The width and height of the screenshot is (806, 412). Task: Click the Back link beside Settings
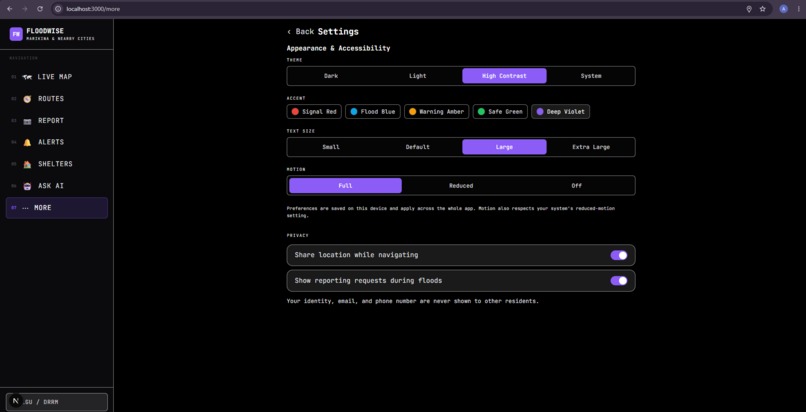click(x=300, y=32)
